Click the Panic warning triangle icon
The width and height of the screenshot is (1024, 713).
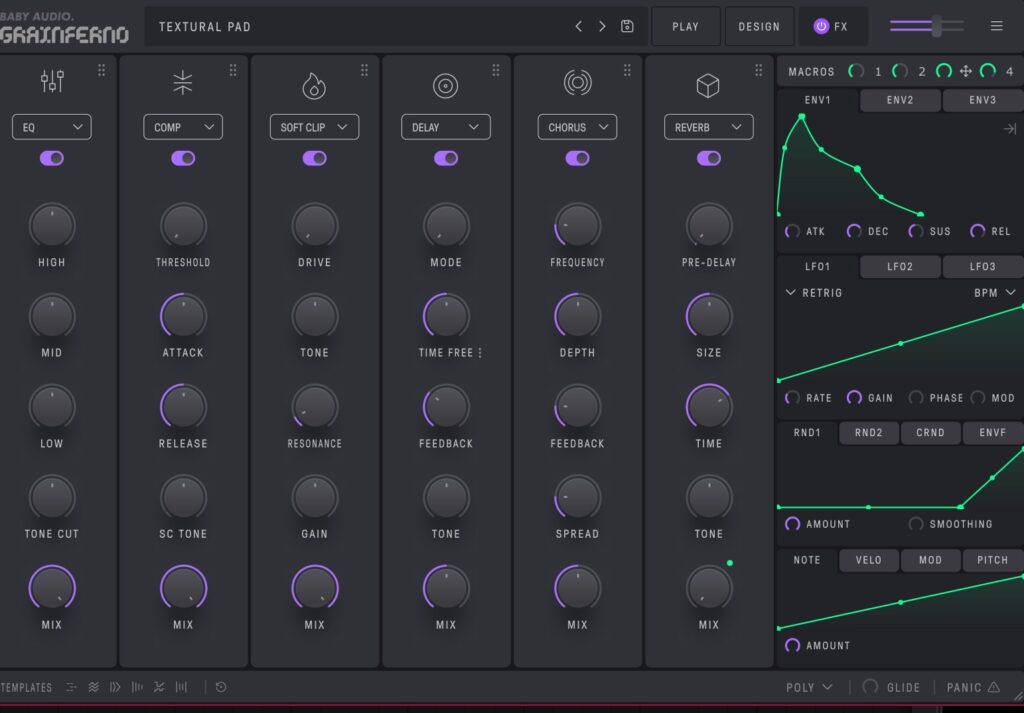[993, 687]
